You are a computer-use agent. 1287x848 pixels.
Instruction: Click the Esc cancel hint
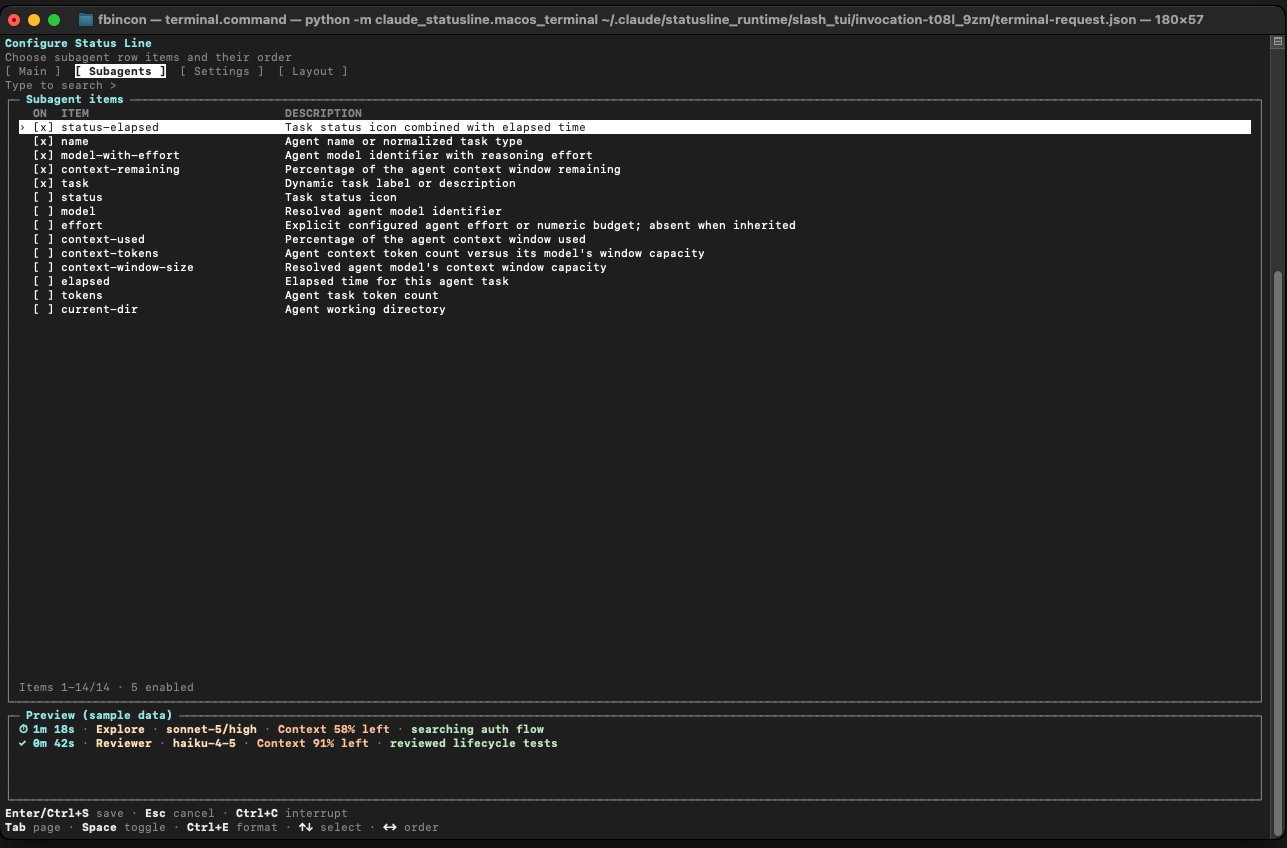click(180, 814)
